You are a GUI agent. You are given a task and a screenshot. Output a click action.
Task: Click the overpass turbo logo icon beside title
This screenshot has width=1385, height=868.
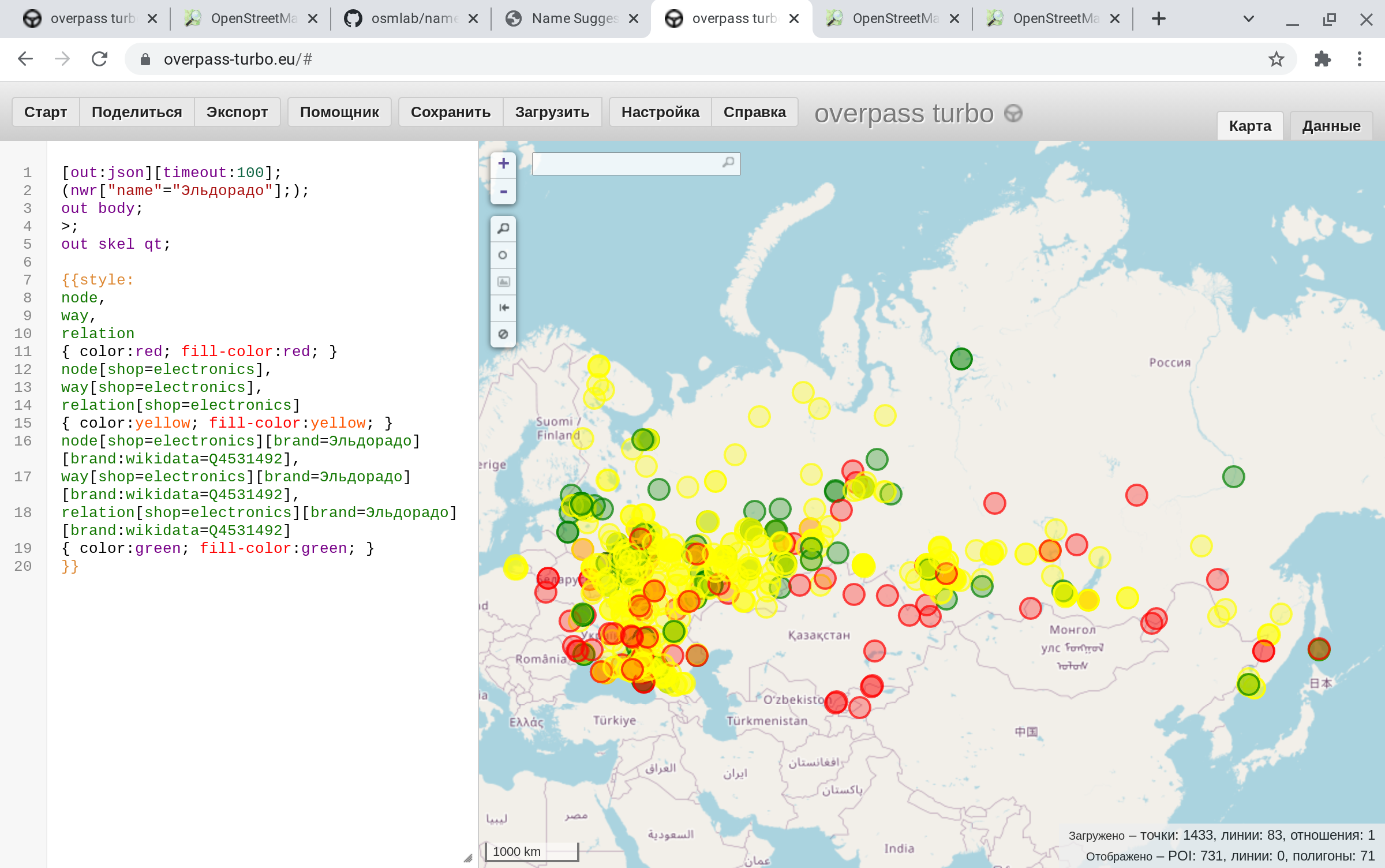pyautogui.click(x=1013, y=113)
